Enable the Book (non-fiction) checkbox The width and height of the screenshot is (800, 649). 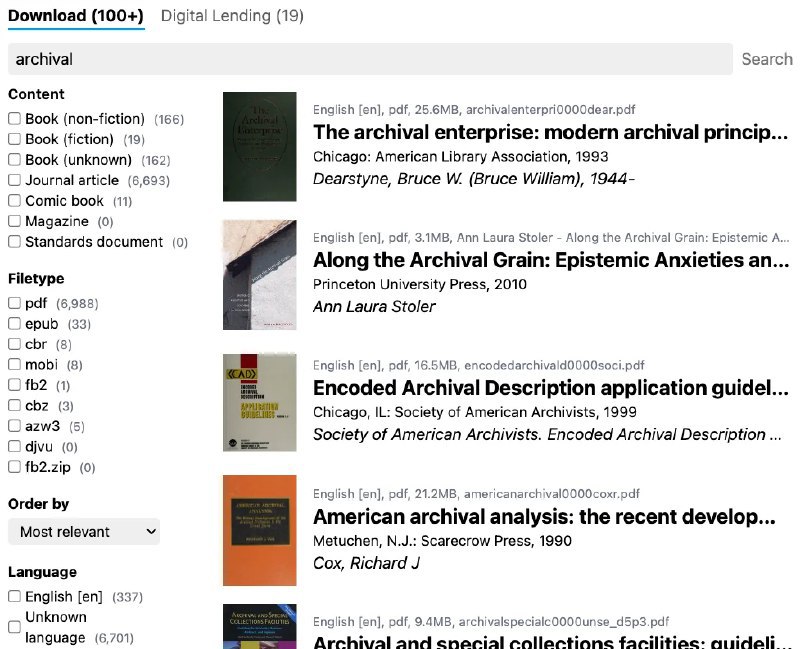15,119
